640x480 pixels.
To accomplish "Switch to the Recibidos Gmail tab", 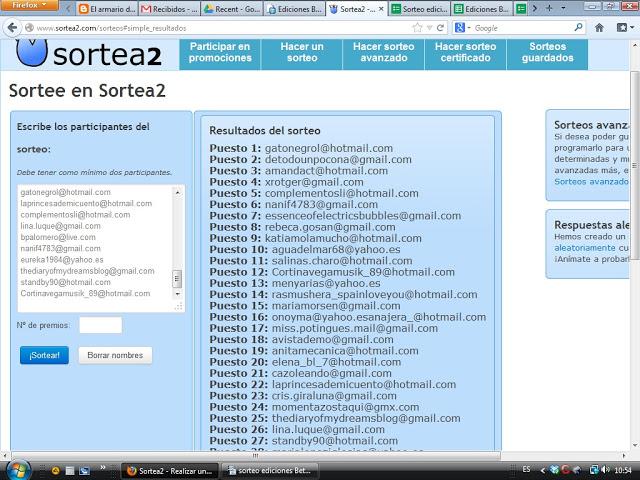I will tap(169, 9).
